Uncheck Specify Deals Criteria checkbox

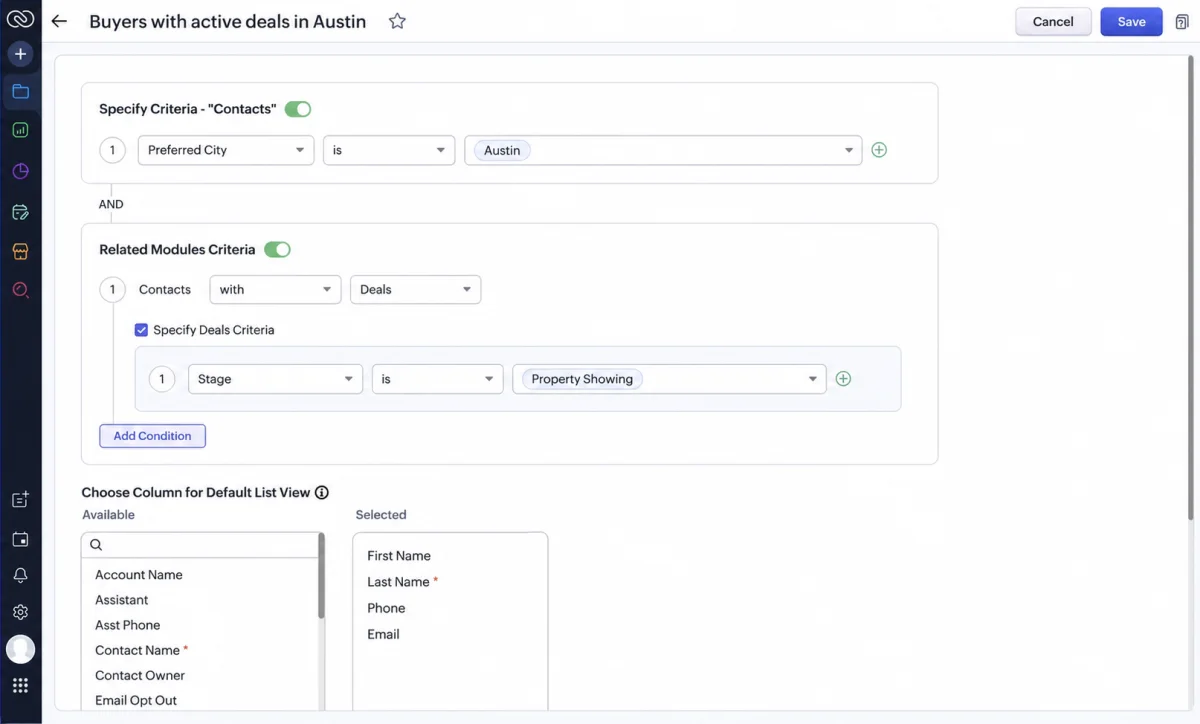[141, 330]
